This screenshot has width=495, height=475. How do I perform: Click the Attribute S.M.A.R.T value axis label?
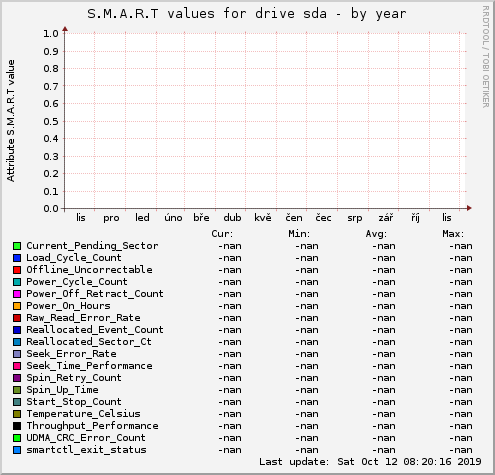pos(11,121)
